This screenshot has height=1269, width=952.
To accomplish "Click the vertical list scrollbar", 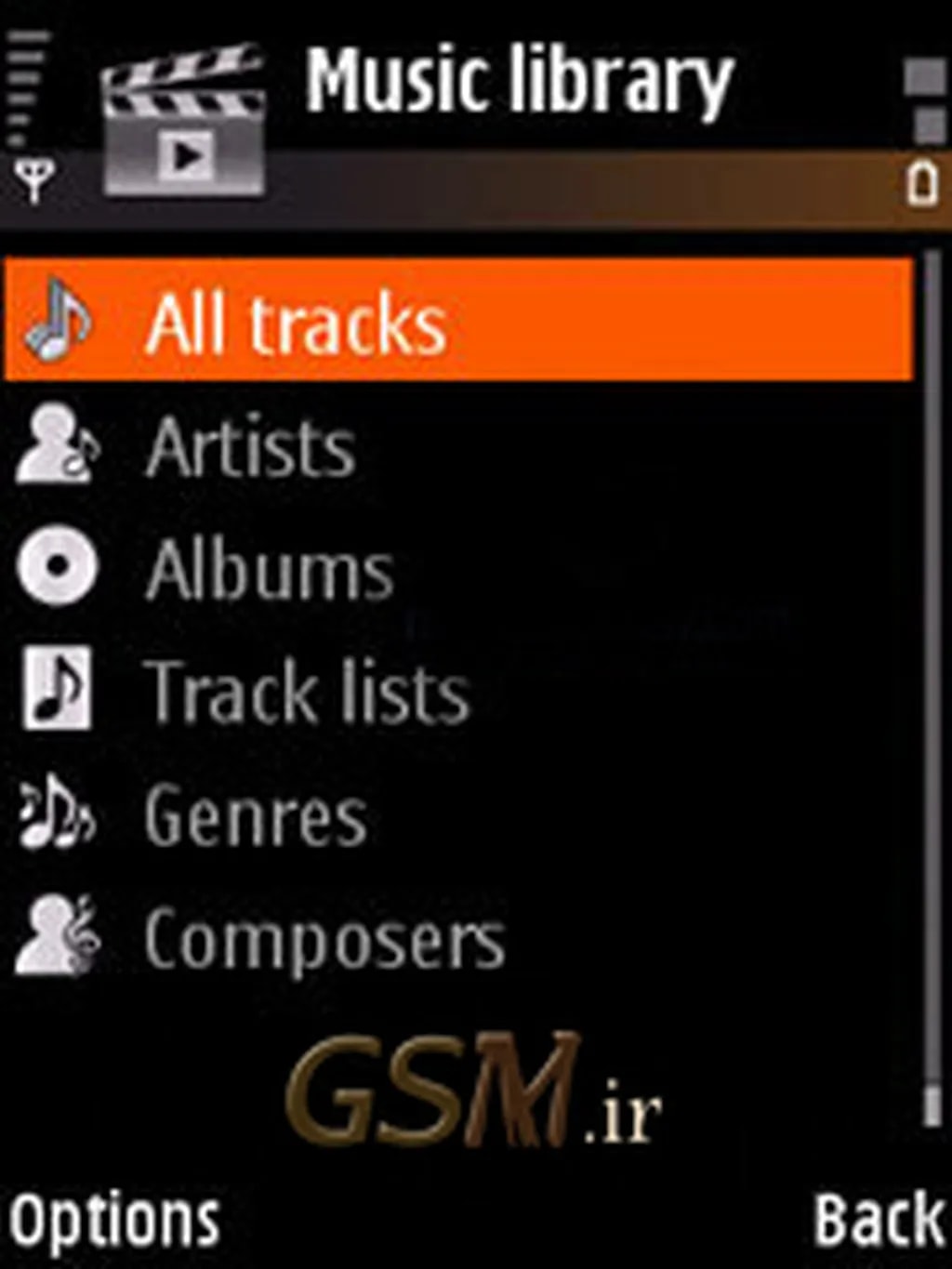I will tap(932, 688).
